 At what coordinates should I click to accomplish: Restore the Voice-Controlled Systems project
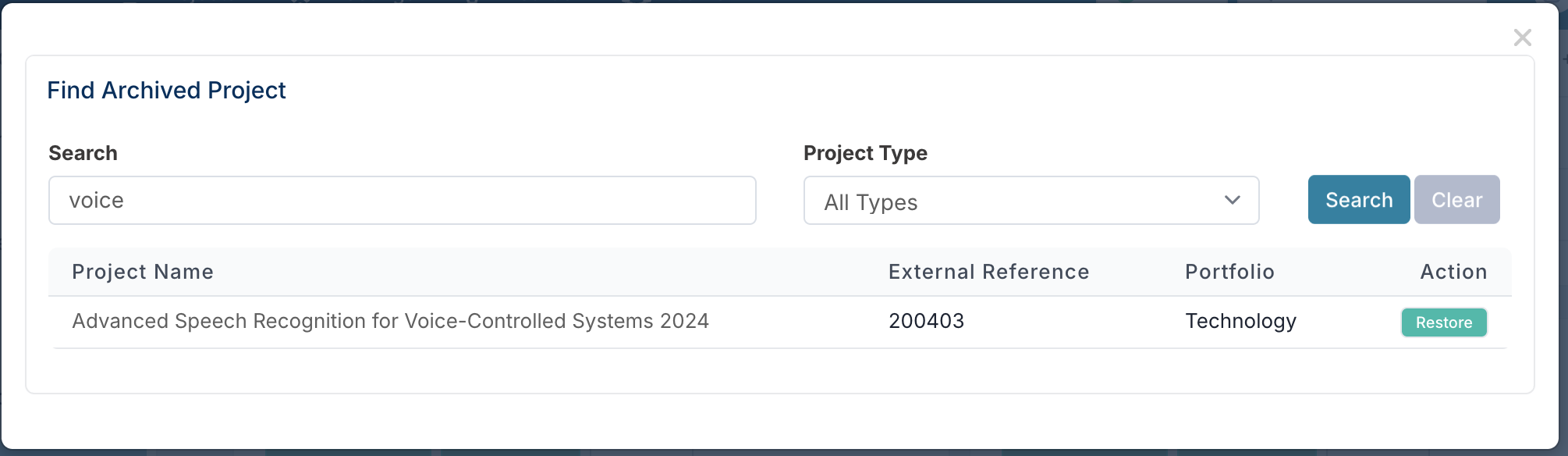[1443, 322]
